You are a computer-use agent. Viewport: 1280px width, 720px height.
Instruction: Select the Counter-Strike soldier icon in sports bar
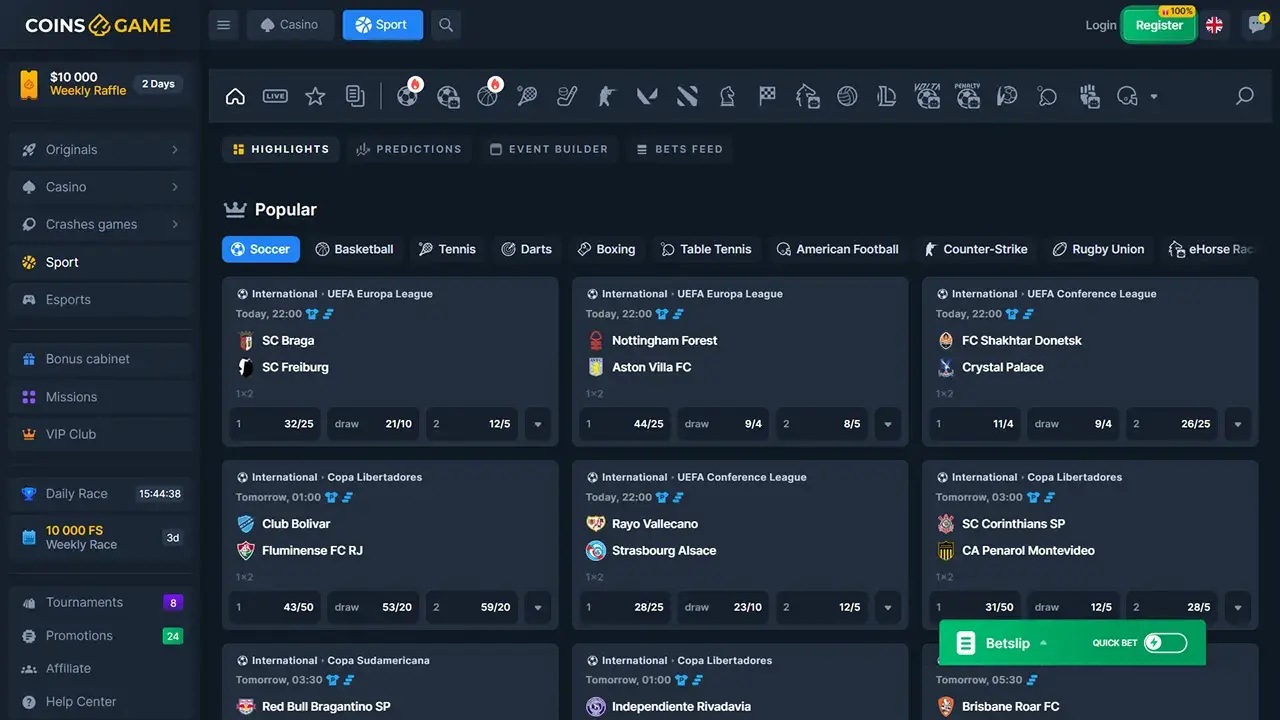click(607, 96)
